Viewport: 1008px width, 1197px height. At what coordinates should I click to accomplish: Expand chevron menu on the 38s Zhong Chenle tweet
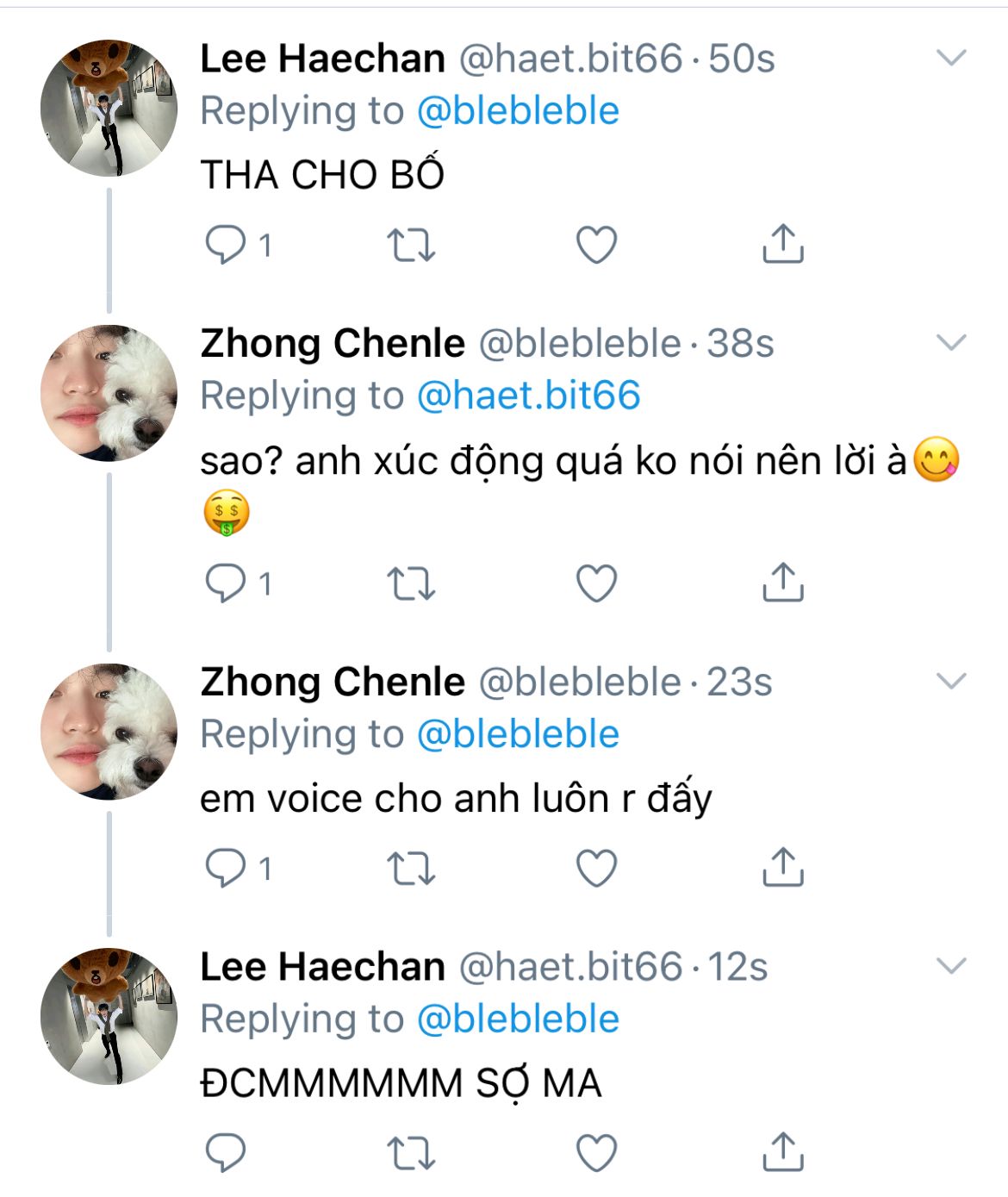pos(951,343)
